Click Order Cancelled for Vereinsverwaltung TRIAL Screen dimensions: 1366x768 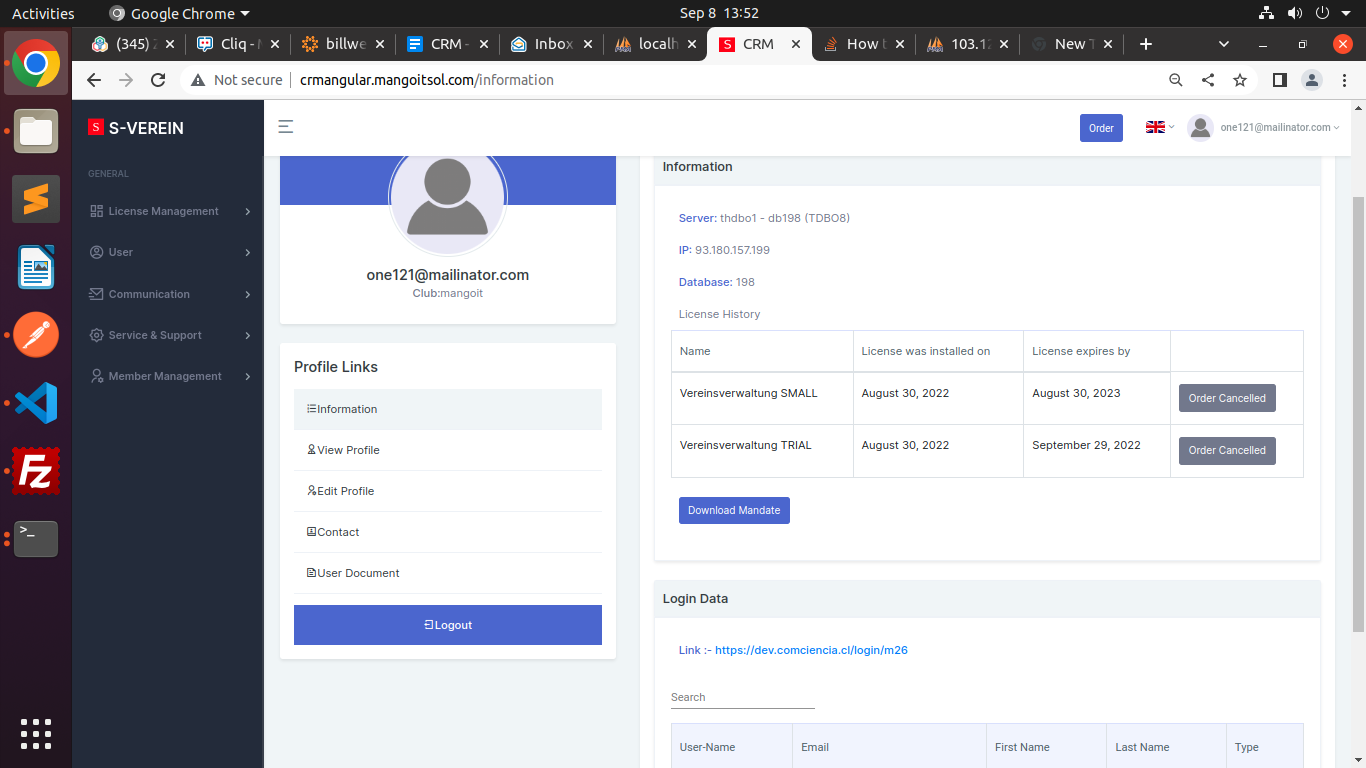tap(1227, 450)
